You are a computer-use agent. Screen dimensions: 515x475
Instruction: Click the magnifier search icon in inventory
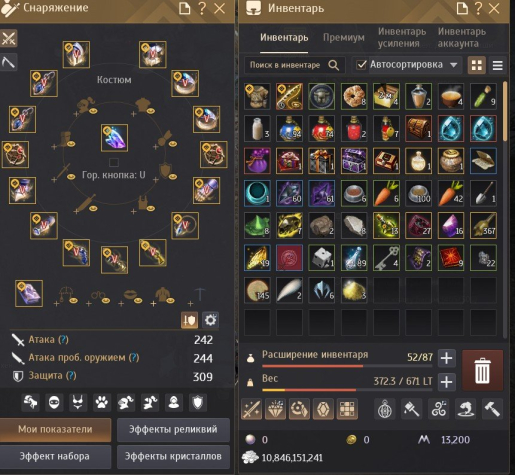click(x=334, y=65)
